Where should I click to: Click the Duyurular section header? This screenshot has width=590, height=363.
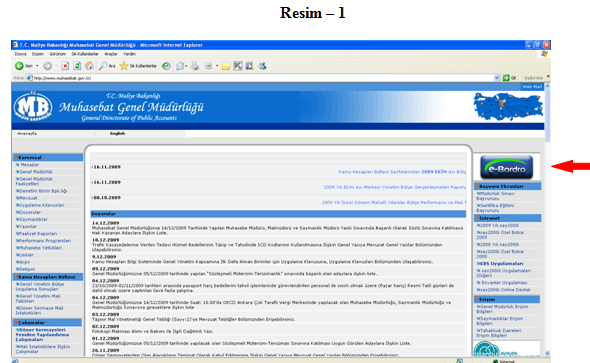coord(278,214)
